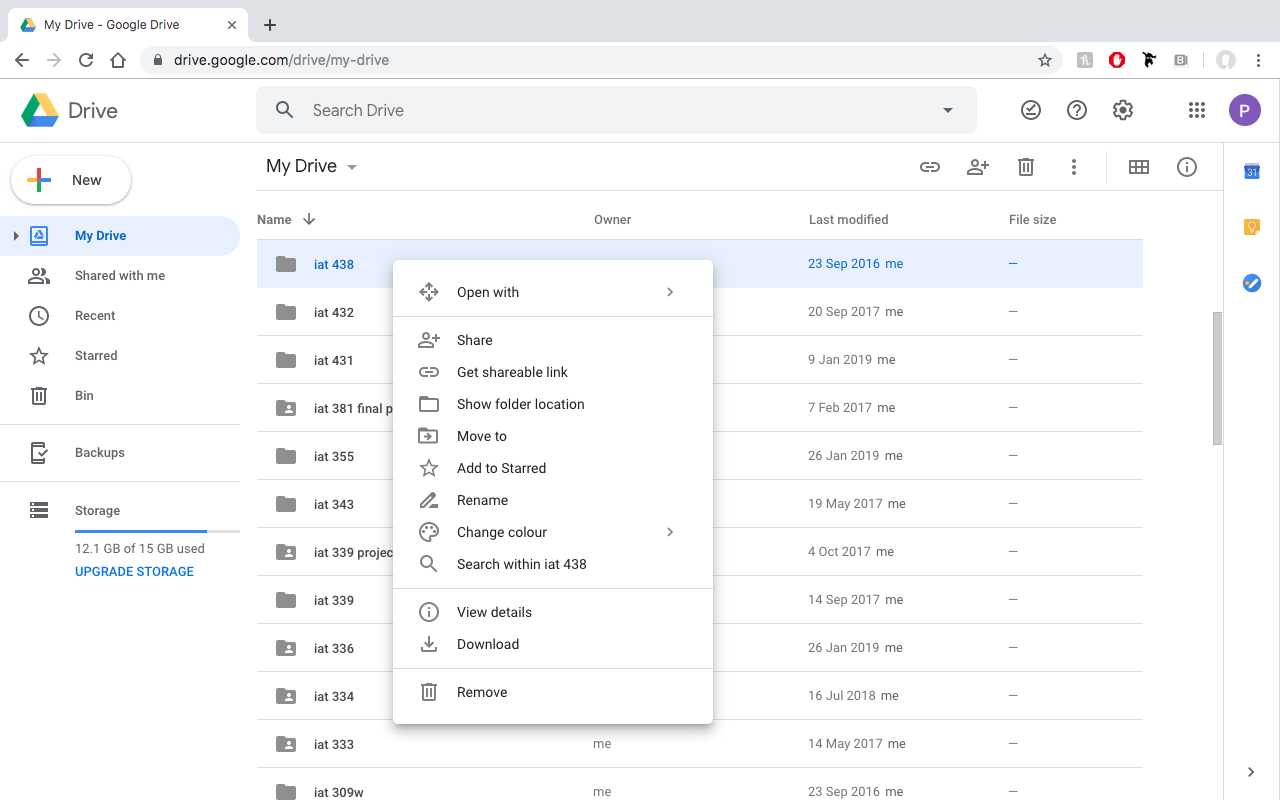The width and height of the screenshot is (1280, 800).
Task: Open the three-dot more actions menu
Action: (1074, 167)
